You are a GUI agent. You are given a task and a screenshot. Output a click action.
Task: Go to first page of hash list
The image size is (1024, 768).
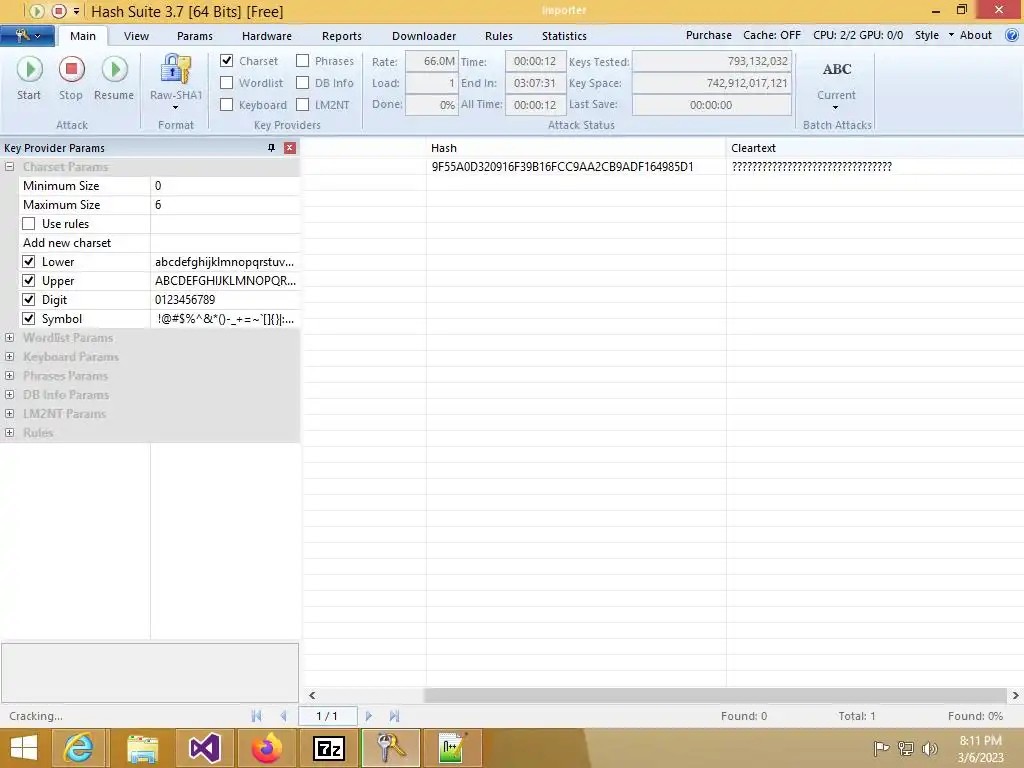click(256, 716)
